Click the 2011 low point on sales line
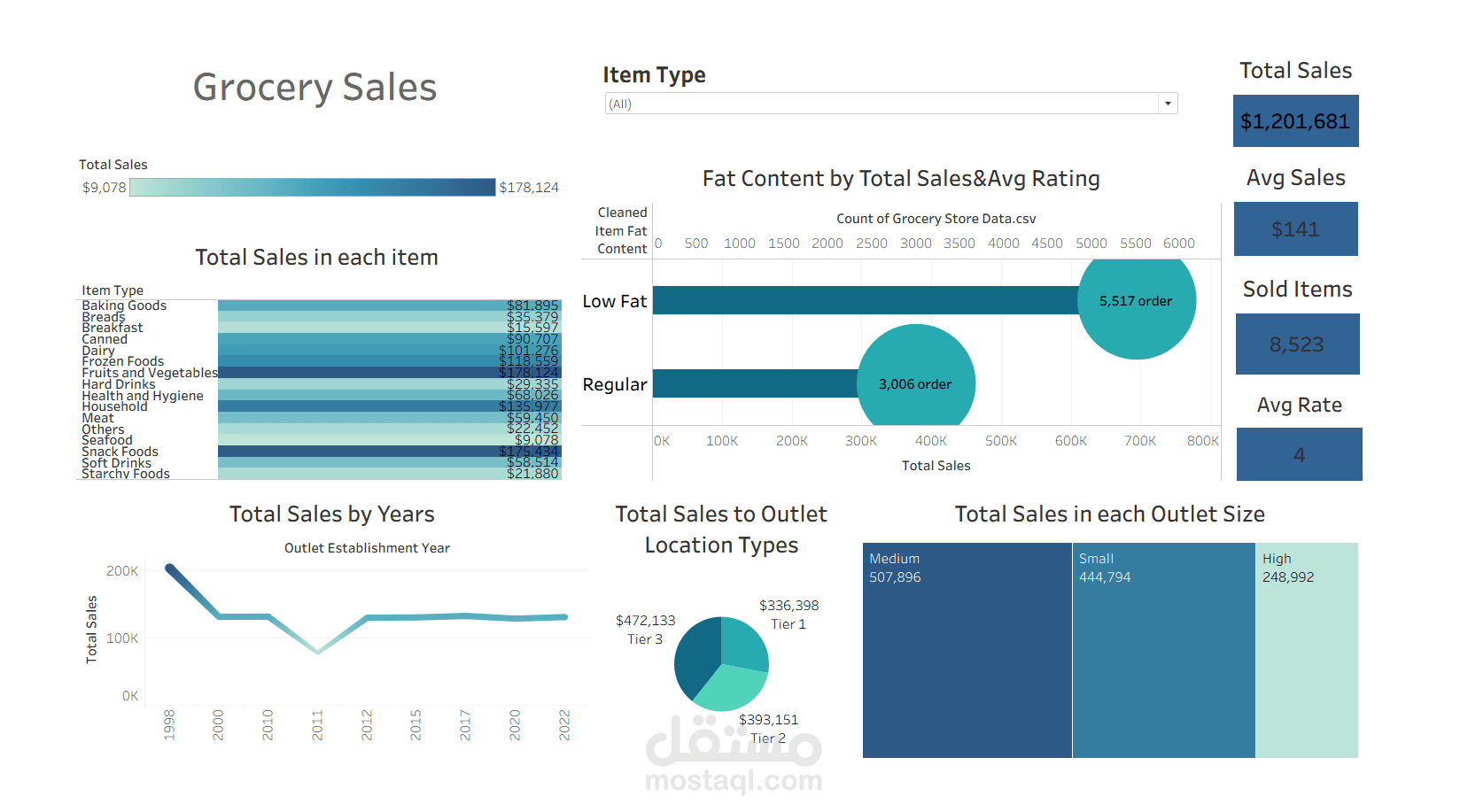The height and width of the screenshot is (812, 1468). tap(317, 652)
